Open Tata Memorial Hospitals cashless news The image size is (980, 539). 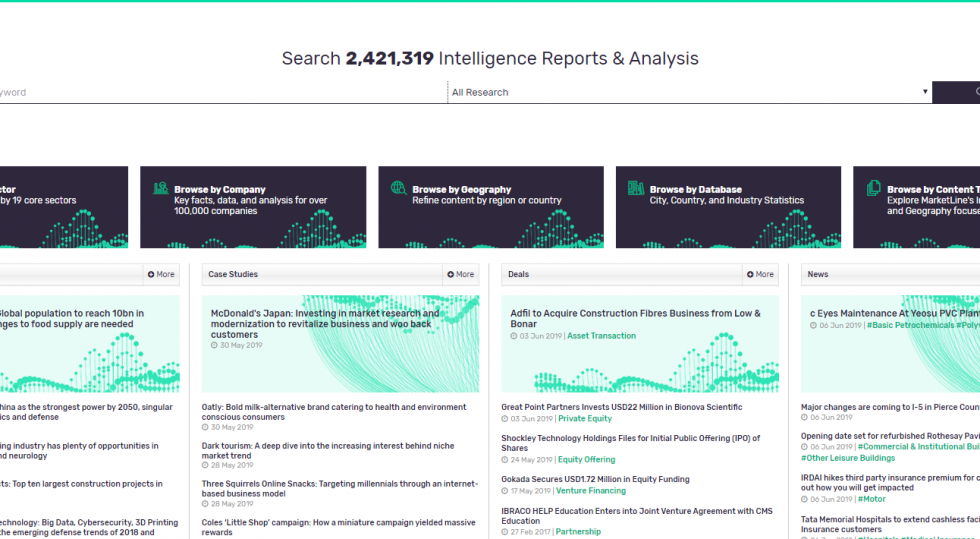890,524
